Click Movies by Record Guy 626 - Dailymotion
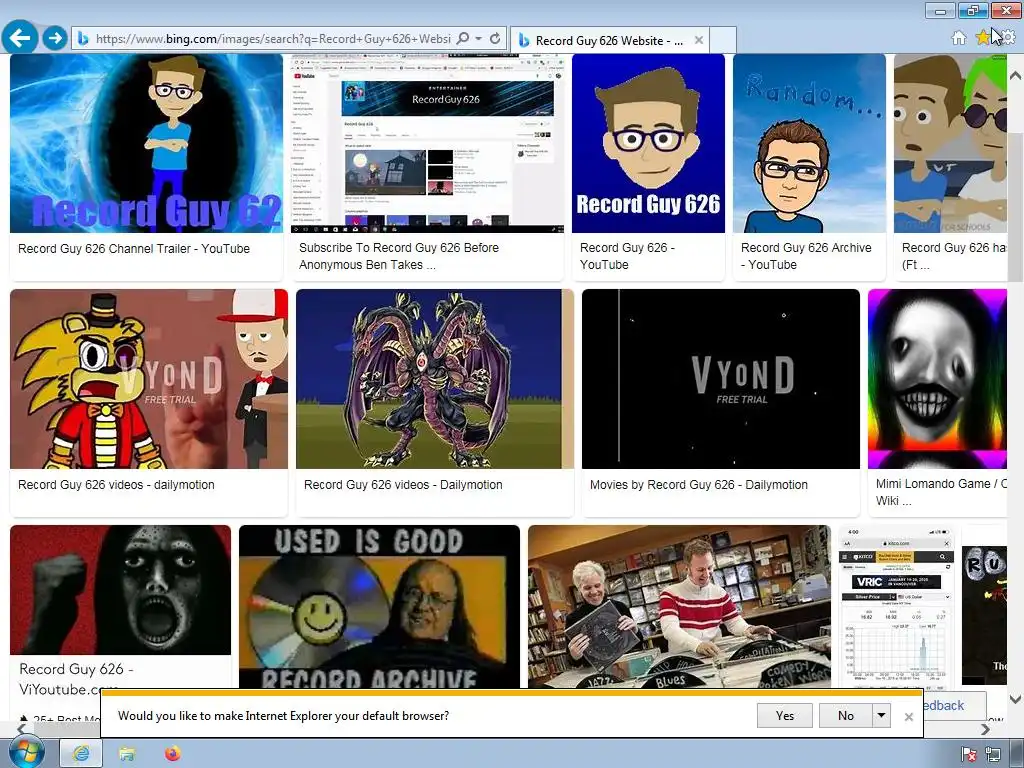The image size is (1024, 768). (x=699, y=485)
